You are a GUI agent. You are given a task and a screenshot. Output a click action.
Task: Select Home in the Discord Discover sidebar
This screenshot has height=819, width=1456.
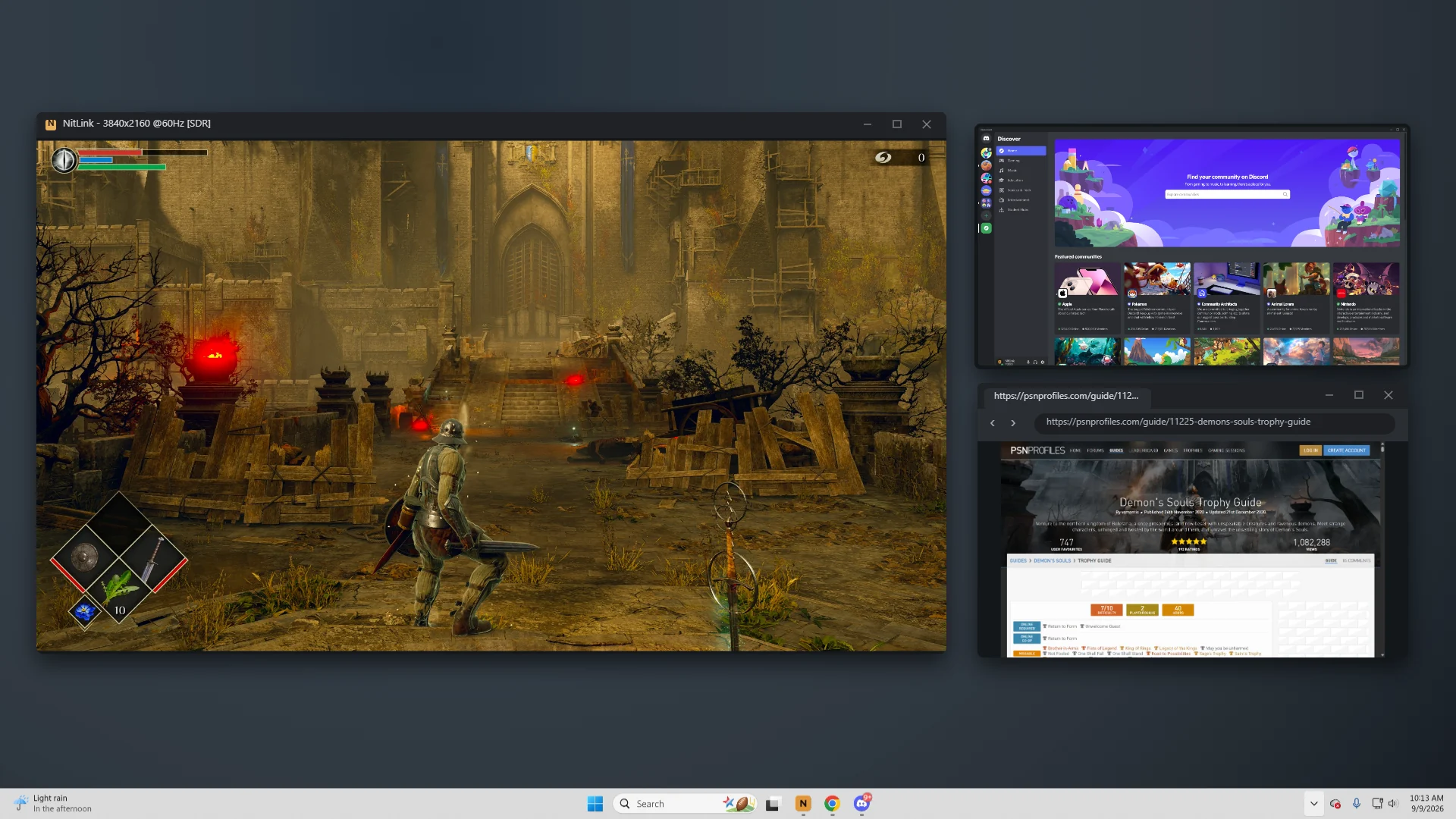point(1021,151)
